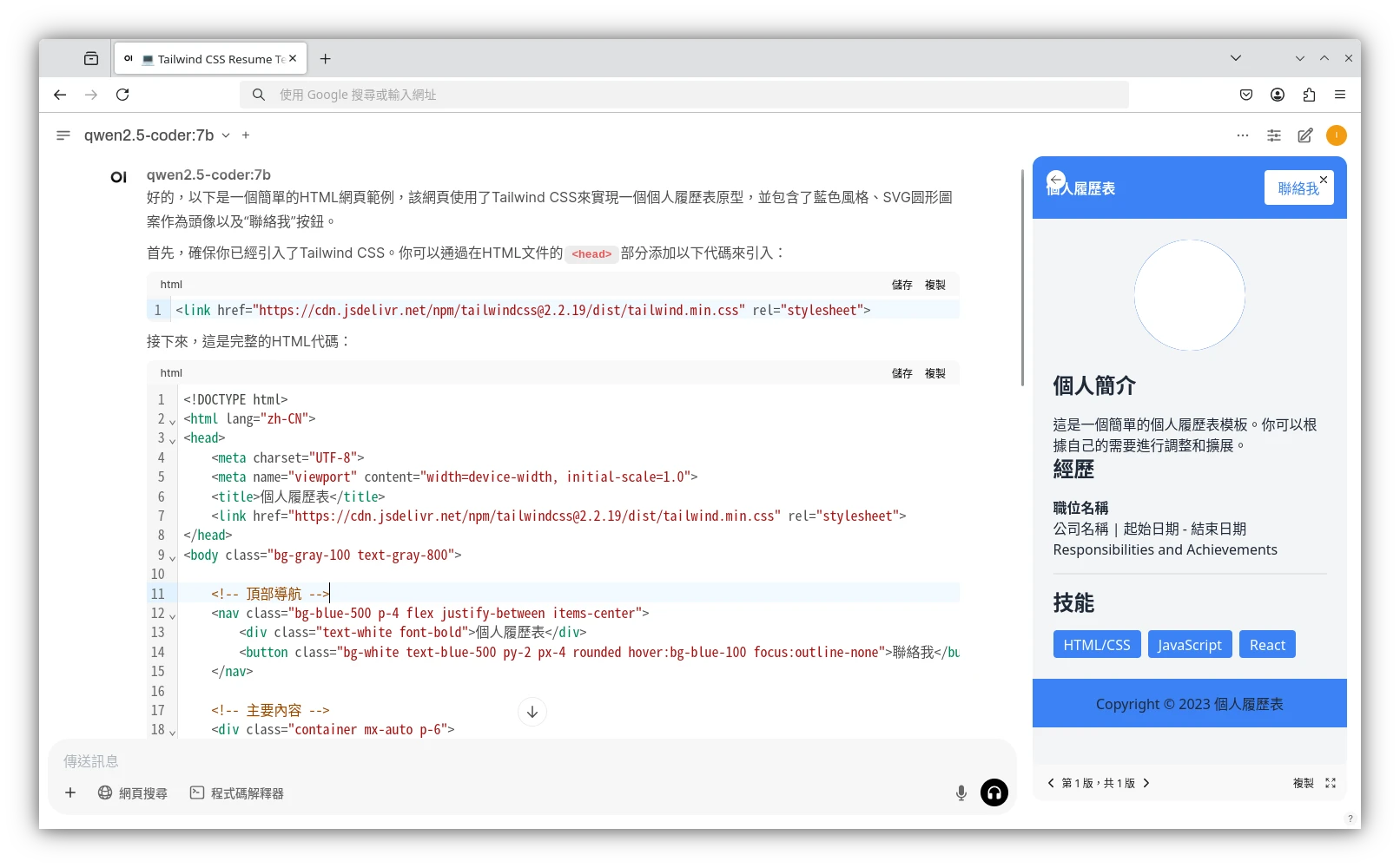Start voice call with headphone icon
Image resolution: width=1400 pixels, height=868 pixels.
tap(994, 792)
